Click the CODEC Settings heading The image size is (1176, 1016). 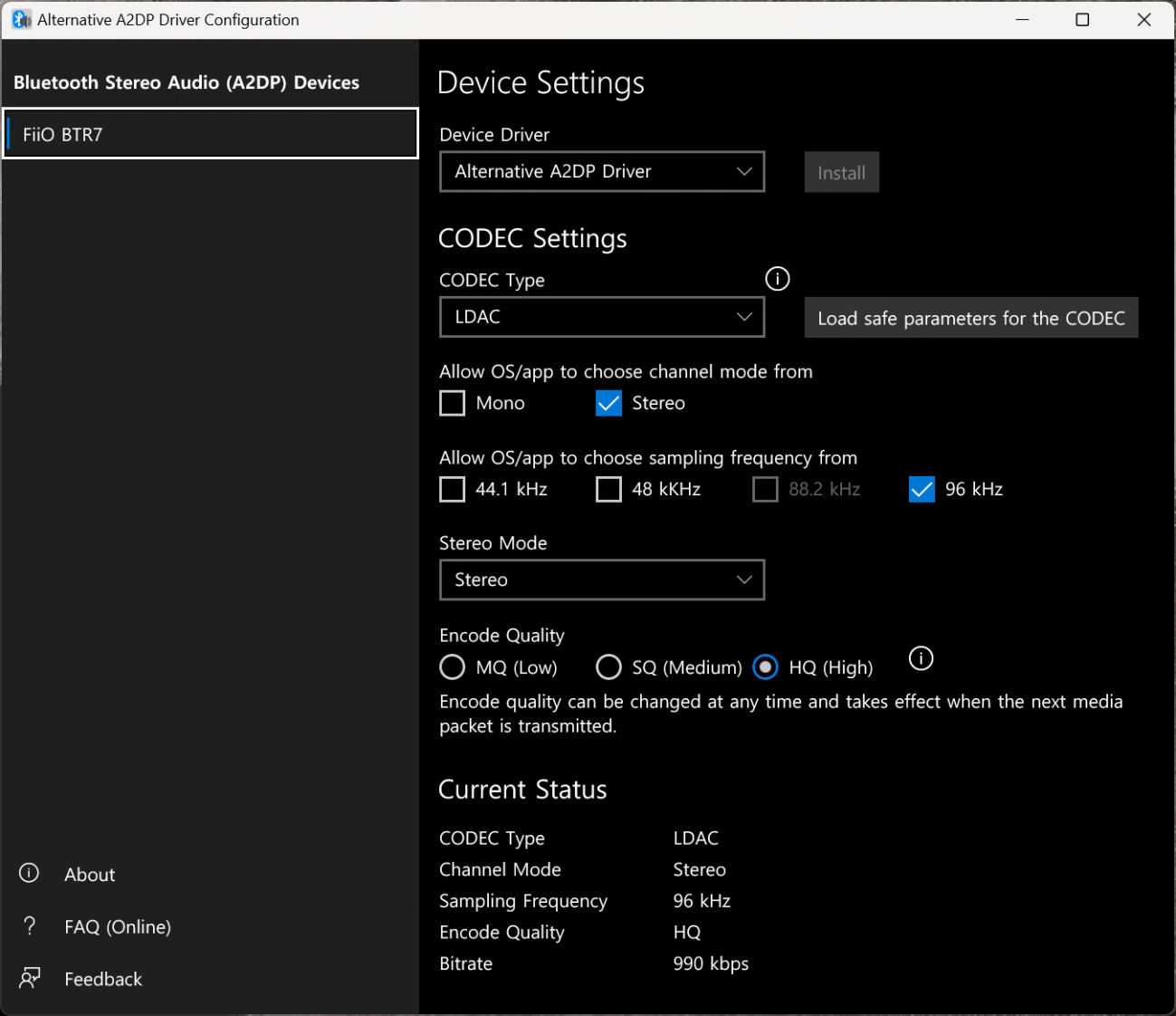pyautogui.click(x=532, y=238)
